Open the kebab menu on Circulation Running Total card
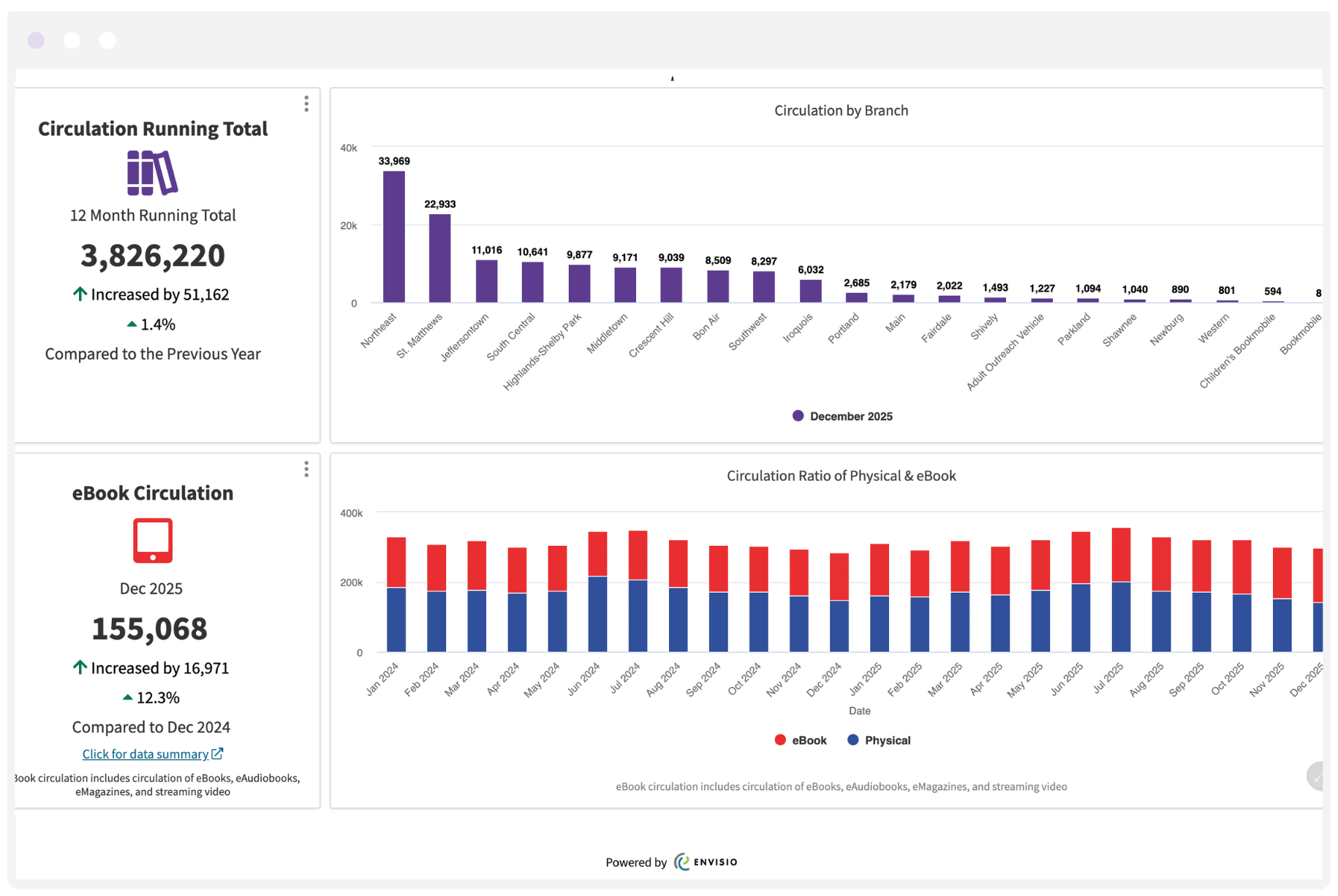The width and height of the screenshot is (1338, 896). [306, 104]
